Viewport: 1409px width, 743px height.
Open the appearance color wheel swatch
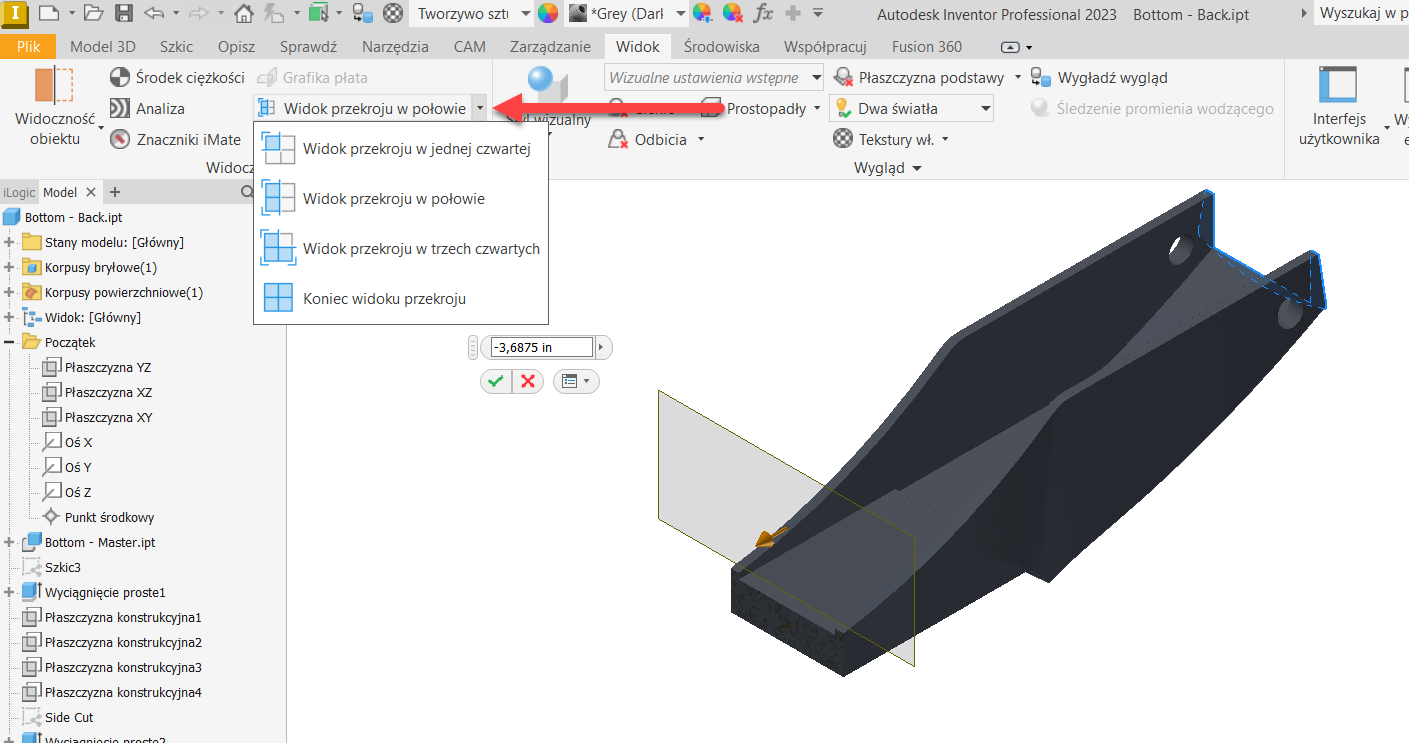coord(548,14)
